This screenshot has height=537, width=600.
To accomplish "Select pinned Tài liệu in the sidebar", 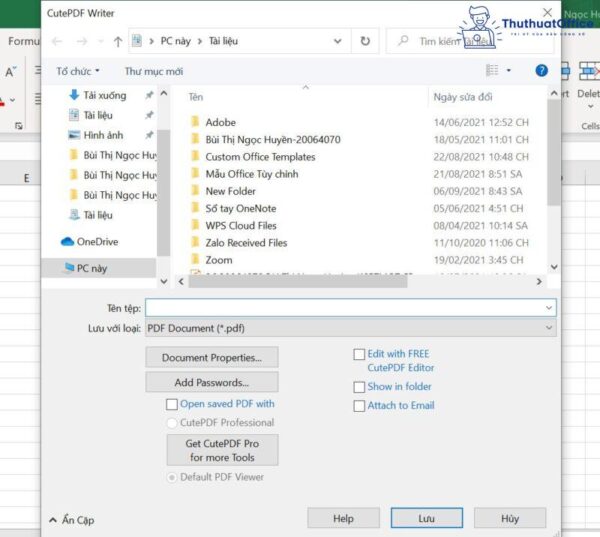I will [98, 115].
